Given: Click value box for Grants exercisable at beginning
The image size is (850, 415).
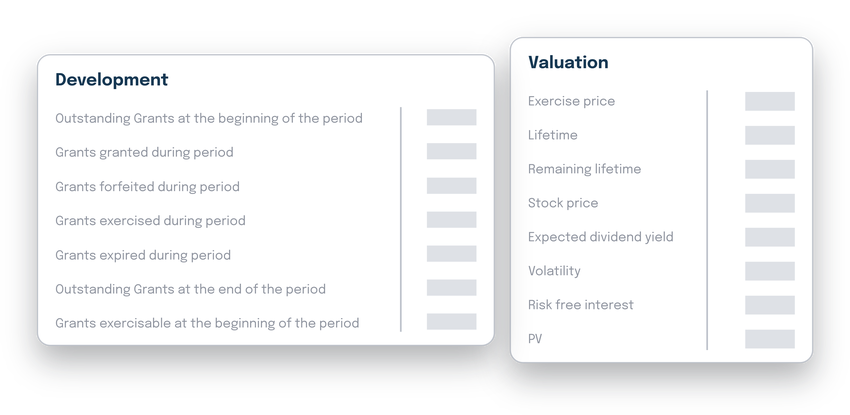Looking at the screenshot, I should point(451,321).
